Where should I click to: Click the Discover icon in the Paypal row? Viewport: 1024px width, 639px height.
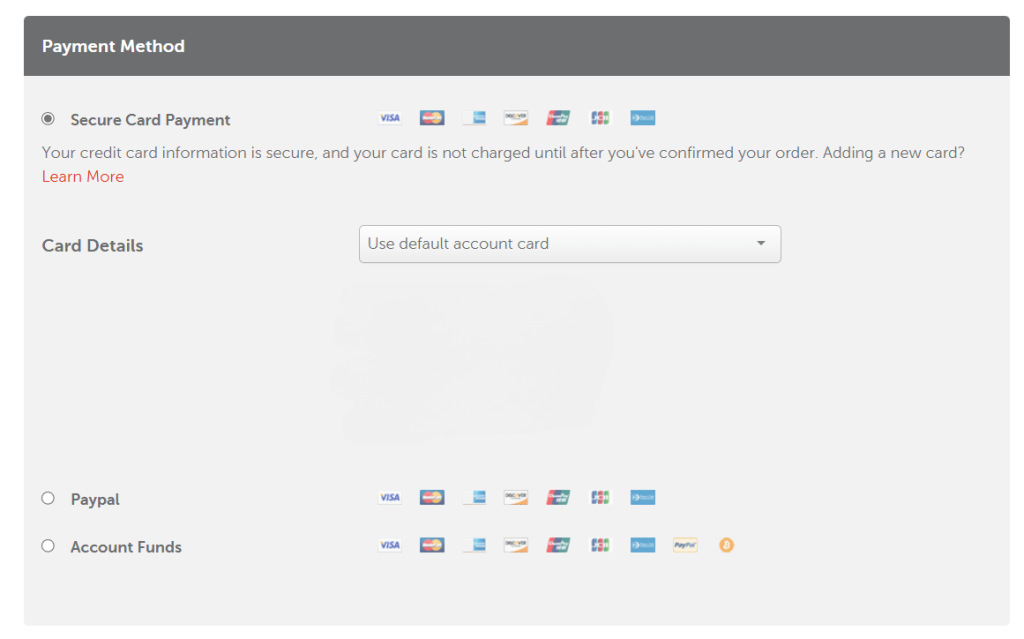click(x=516, y=497)
